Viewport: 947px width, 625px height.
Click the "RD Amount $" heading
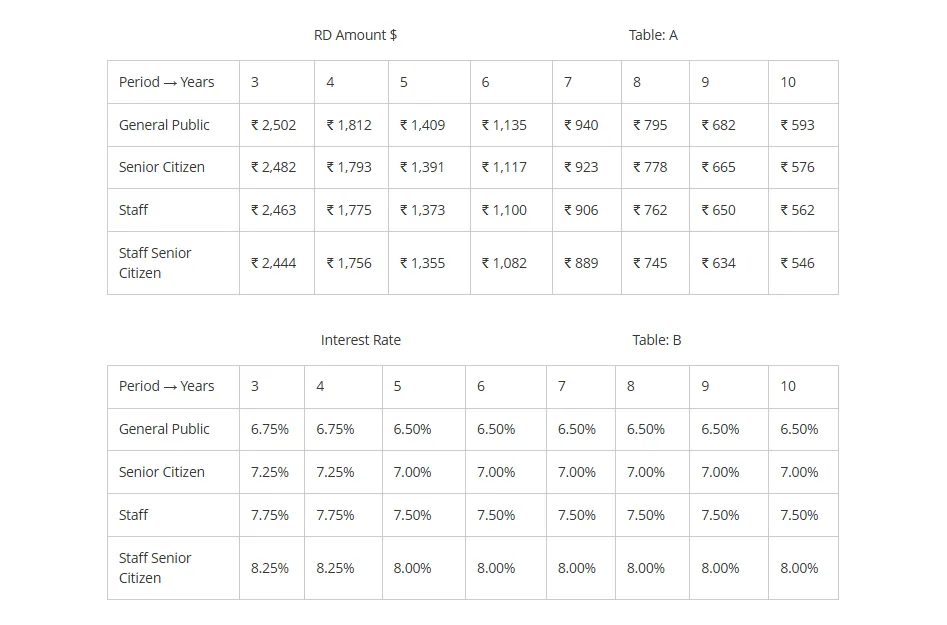pos(355,35)
